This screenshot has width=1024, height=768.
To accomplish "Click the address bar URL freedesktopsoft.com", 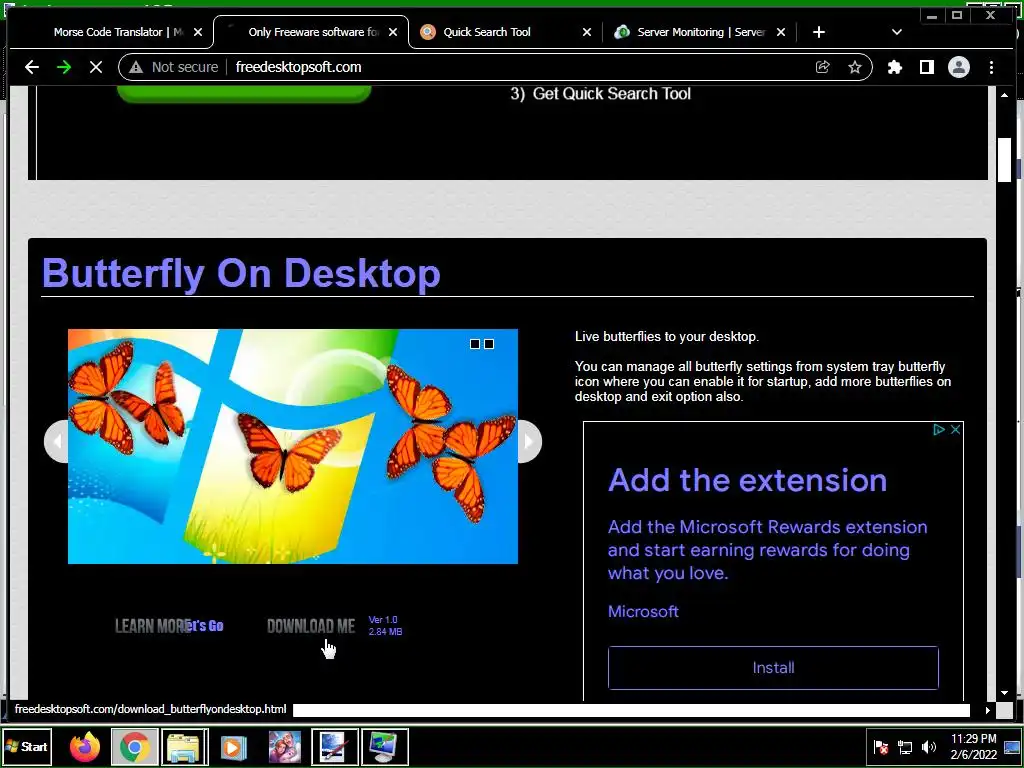I will [298, 67].
